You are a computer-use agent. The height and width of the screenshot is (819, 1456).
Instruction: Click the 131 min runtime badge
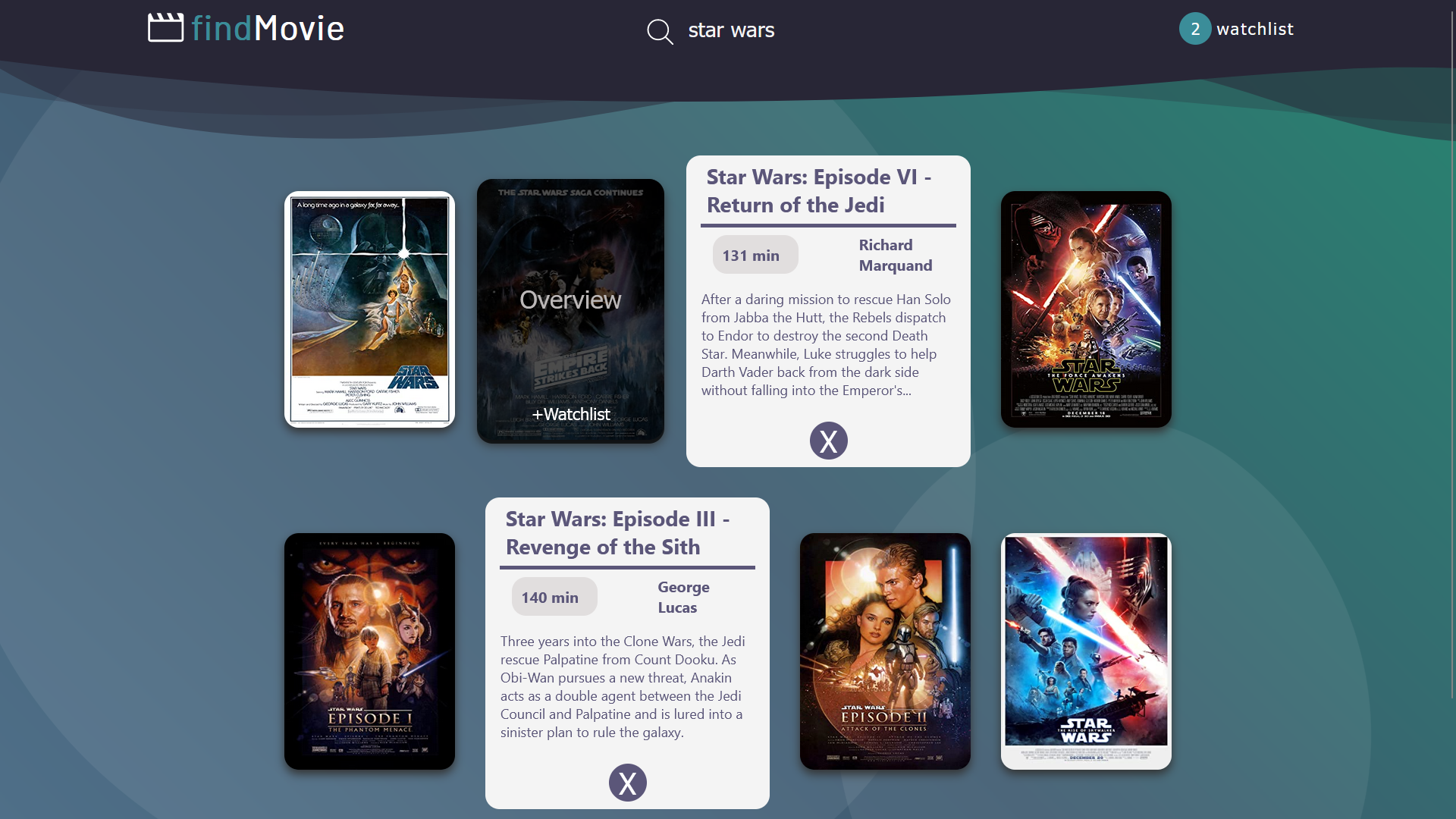click(755, 256)
